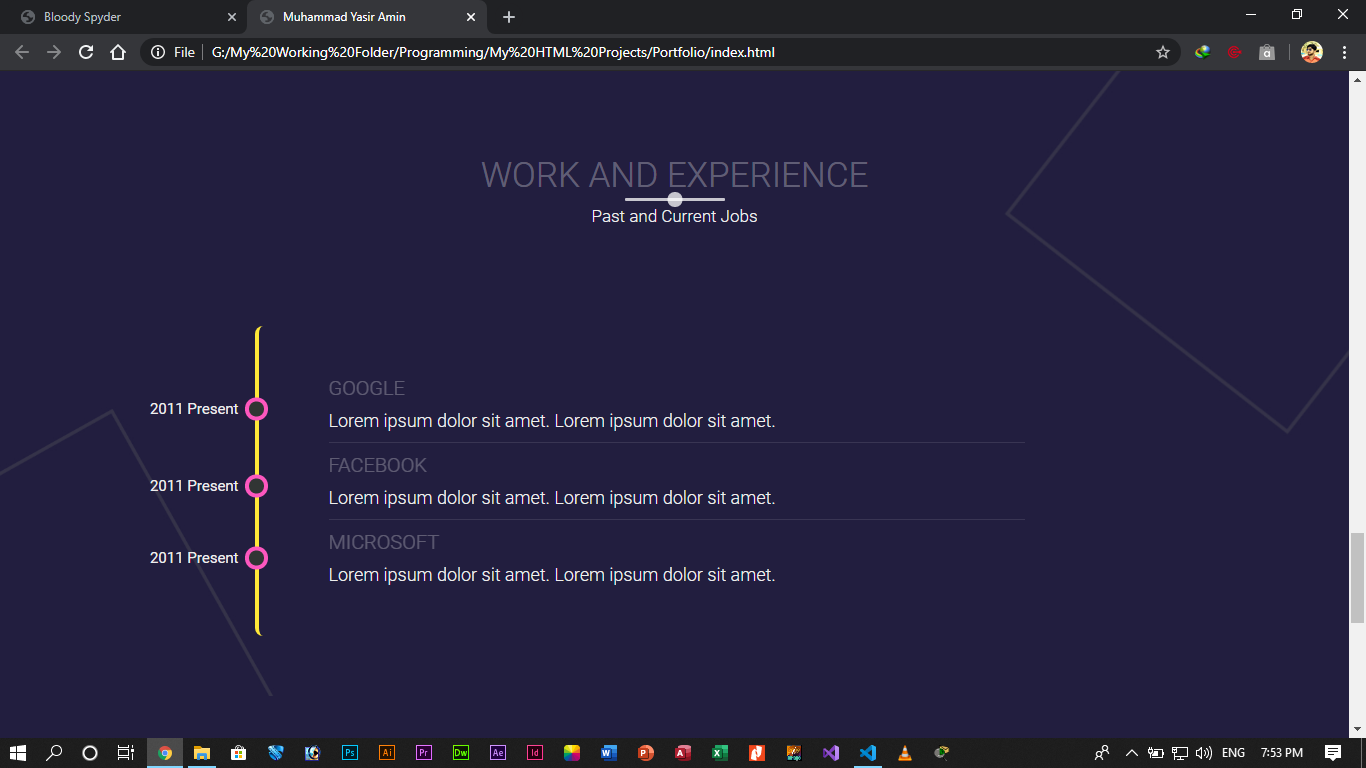This screenshot has height=768, width=1366.
Task: Click the page's vertical scrollbar thumb
Action: (1357, 579)
